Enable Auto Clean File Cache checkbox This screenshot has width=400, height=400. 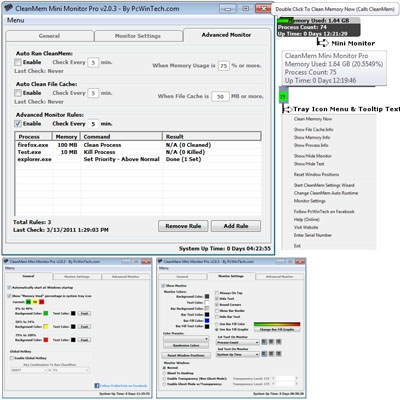point(18,93)
